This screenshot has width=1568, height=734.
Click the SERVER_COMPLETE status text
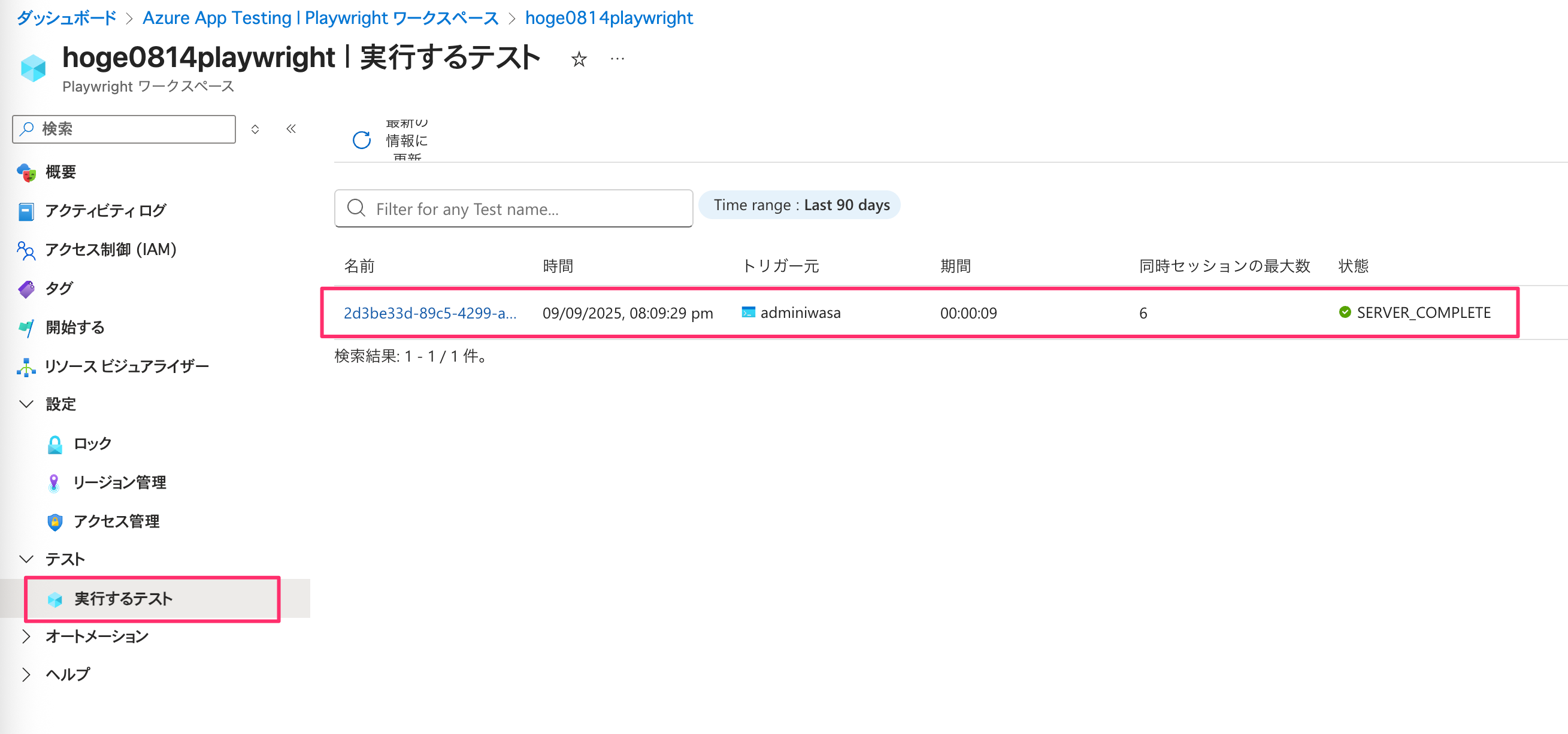pos(1424,313)
